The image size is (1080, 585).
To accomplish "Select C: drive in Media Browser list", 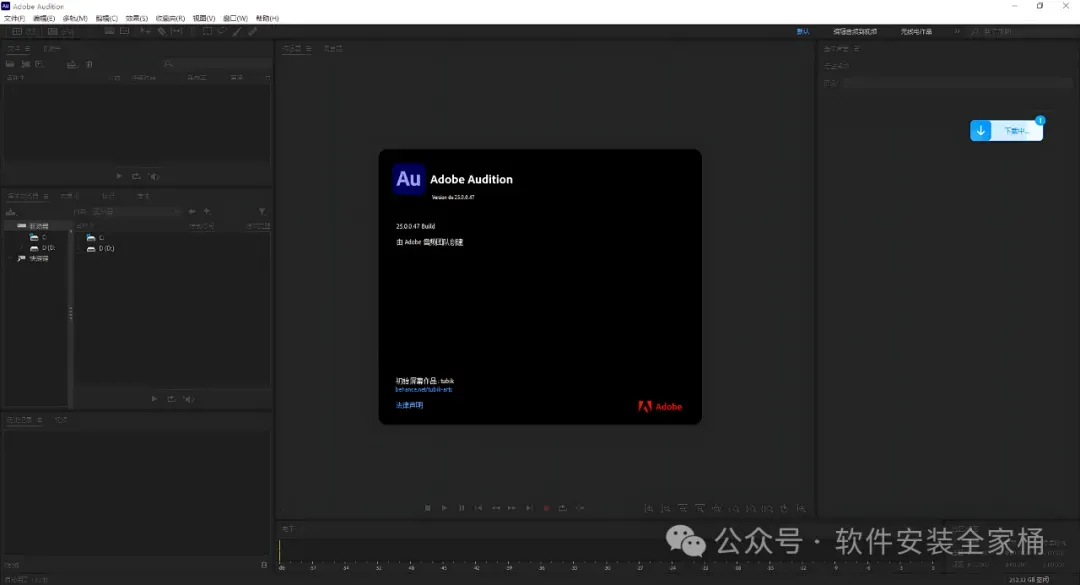I will coord(96,238).
